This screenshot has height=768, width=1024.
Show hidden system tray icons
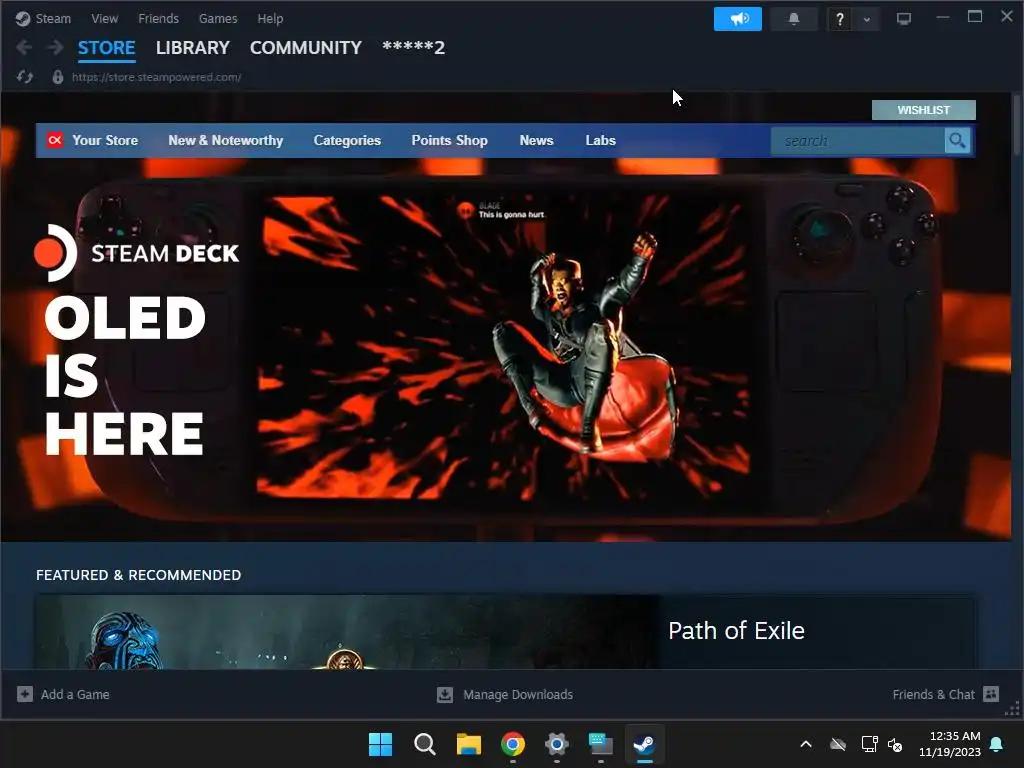click(x=806, y=744)
